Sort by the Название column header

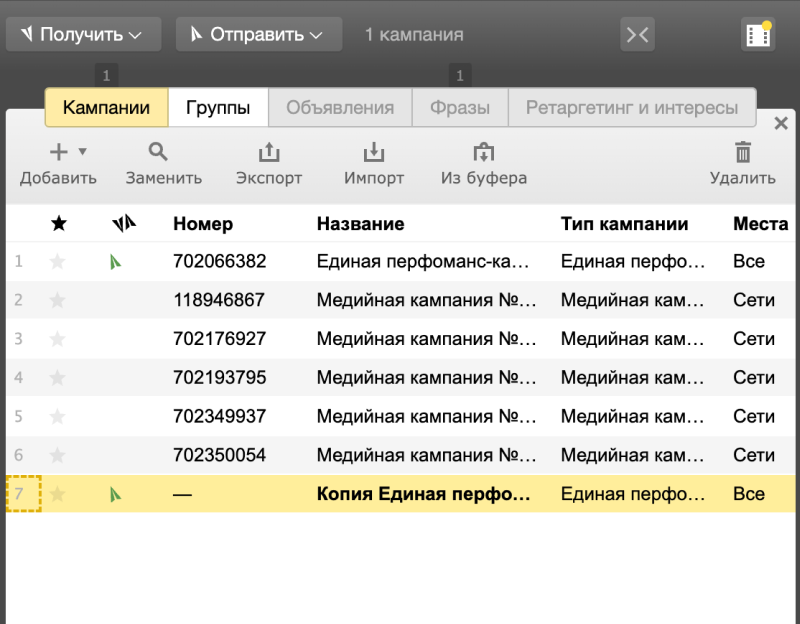(360, 224)
